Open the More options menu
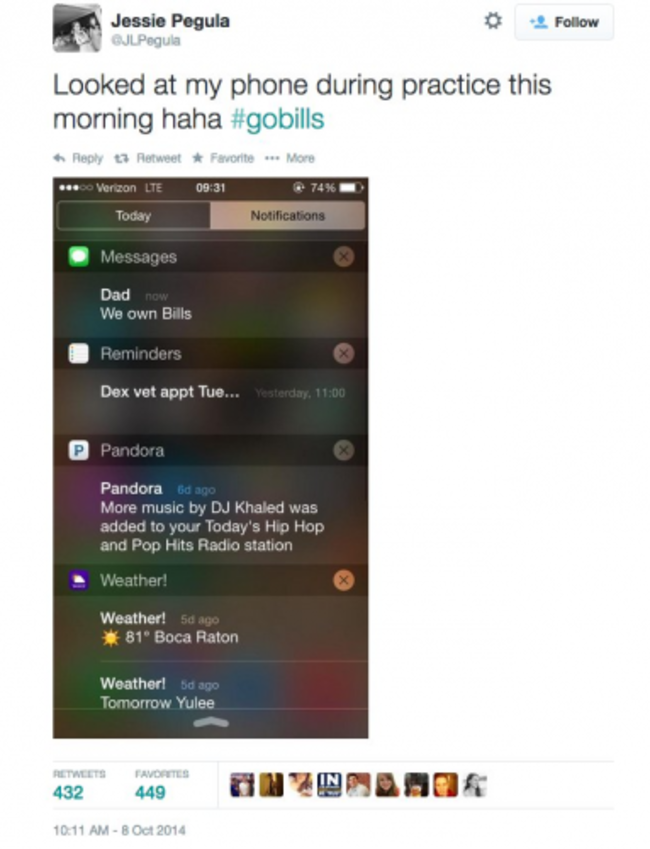650x849 pixels. 290,158
